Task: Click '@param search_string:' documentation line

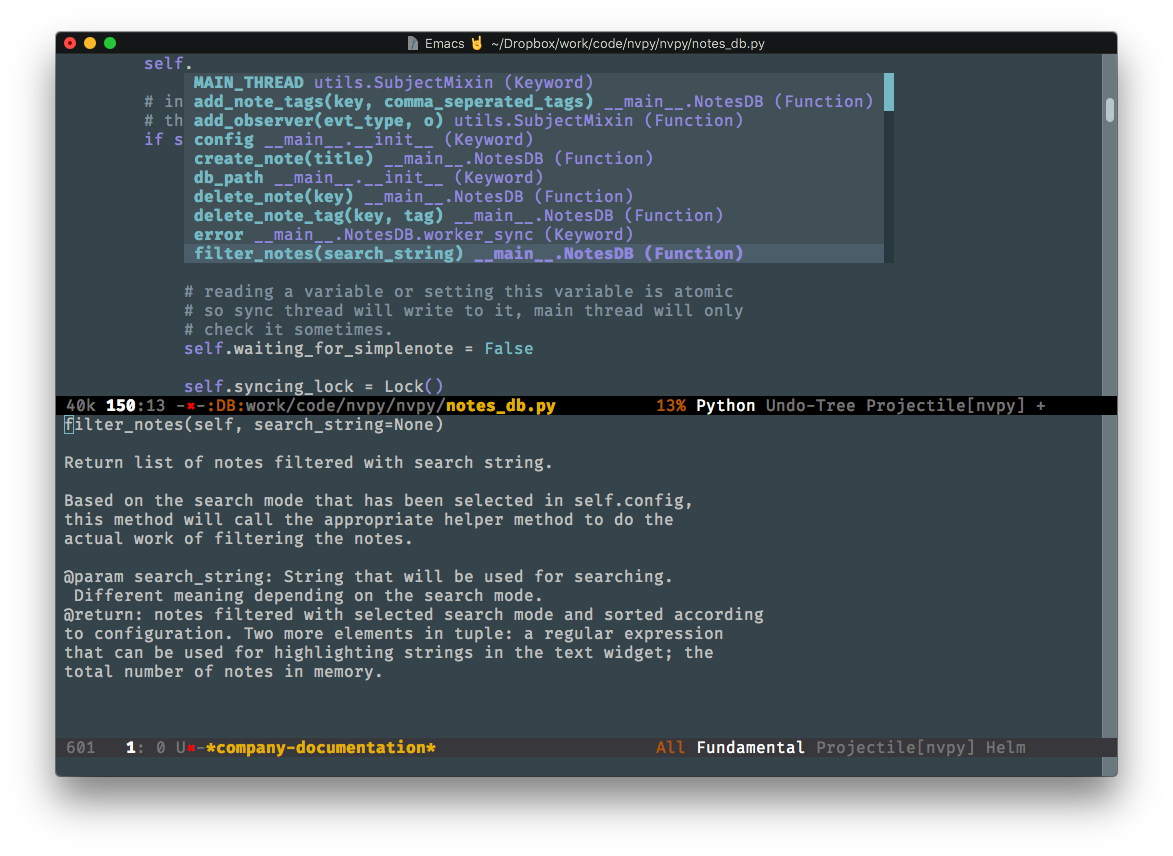Action: click(x=368, y=577)
